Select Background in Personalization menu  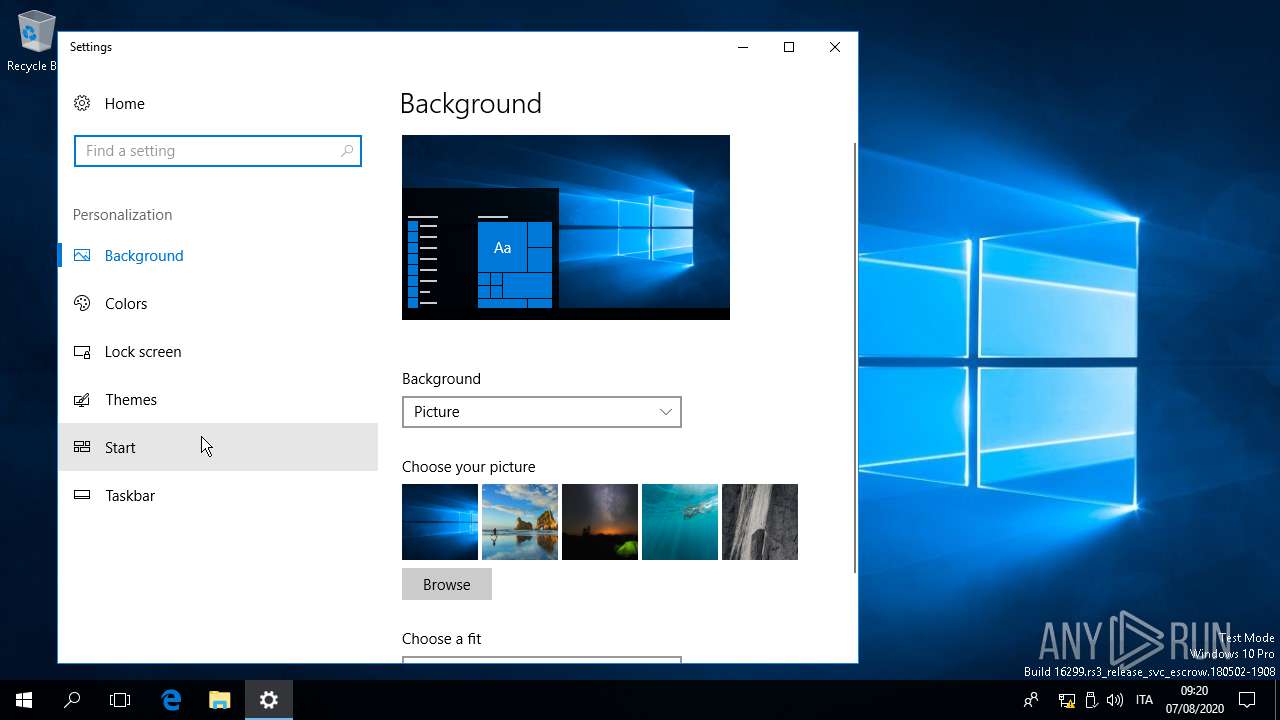(218, 255)
